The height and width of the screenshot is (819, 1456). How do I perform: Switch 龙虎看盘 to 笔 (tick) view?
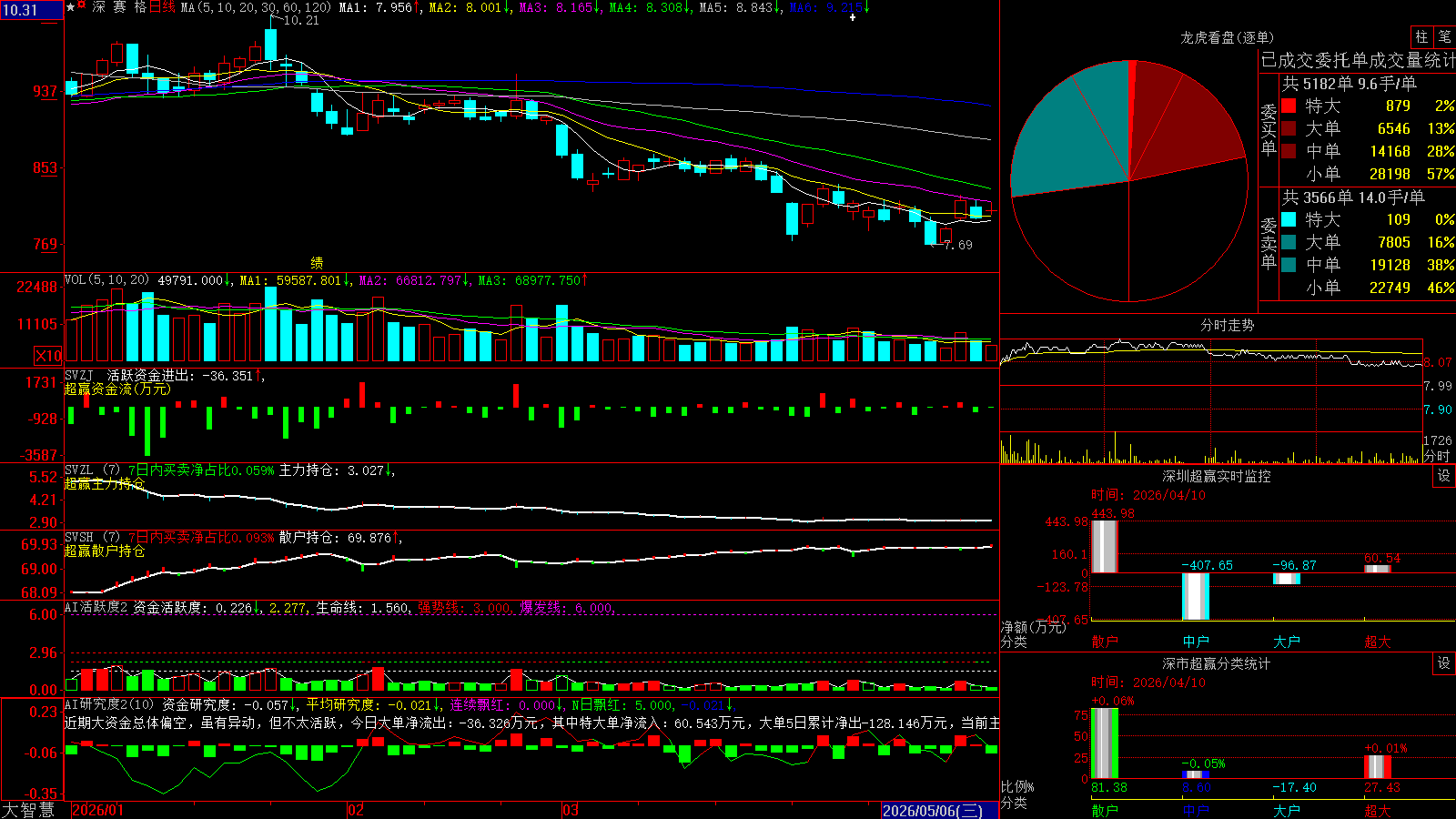click(1444, 37)
